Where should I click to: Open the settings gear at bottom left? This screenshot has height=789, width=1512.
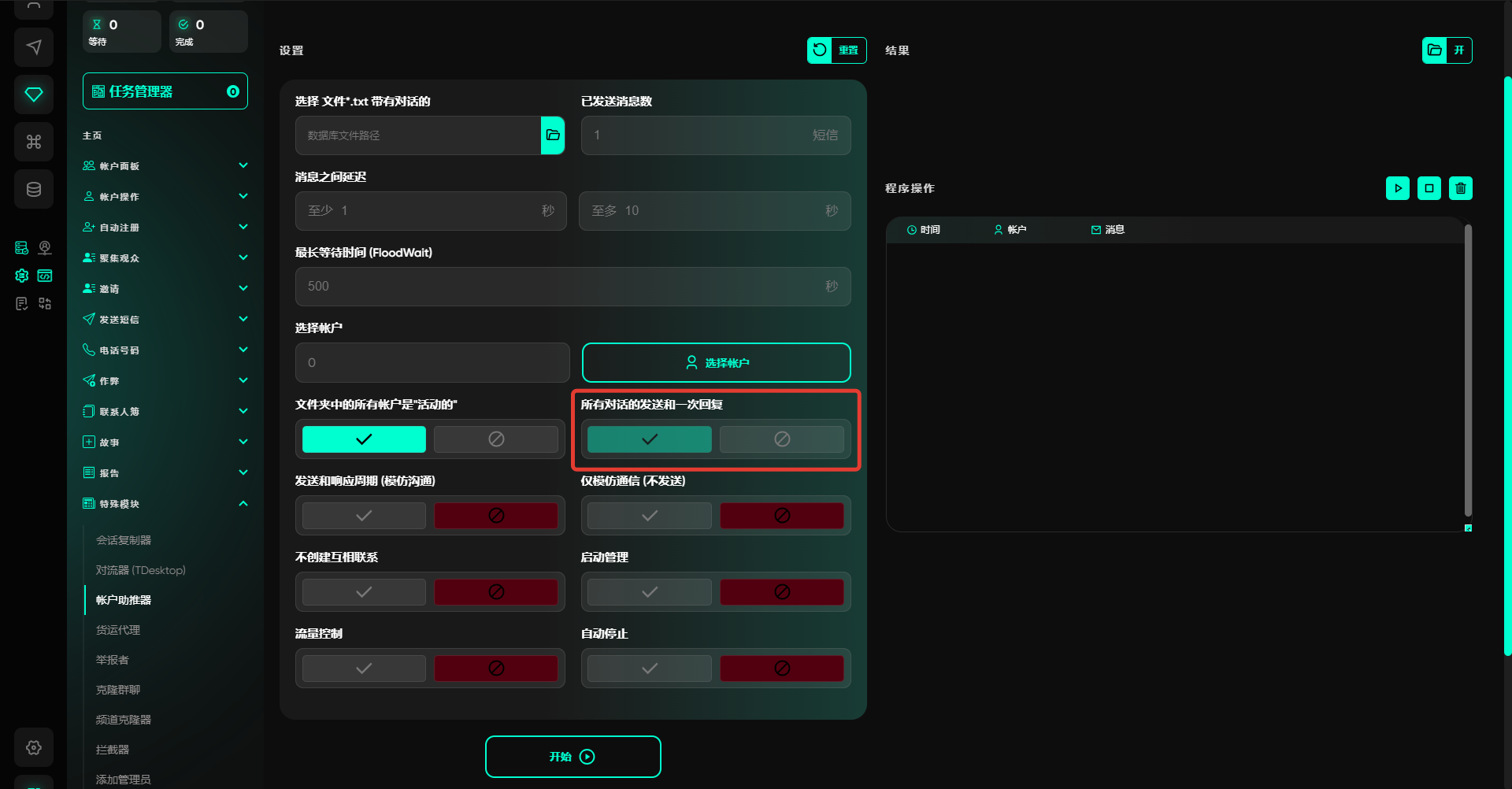[x=34, y=747]
